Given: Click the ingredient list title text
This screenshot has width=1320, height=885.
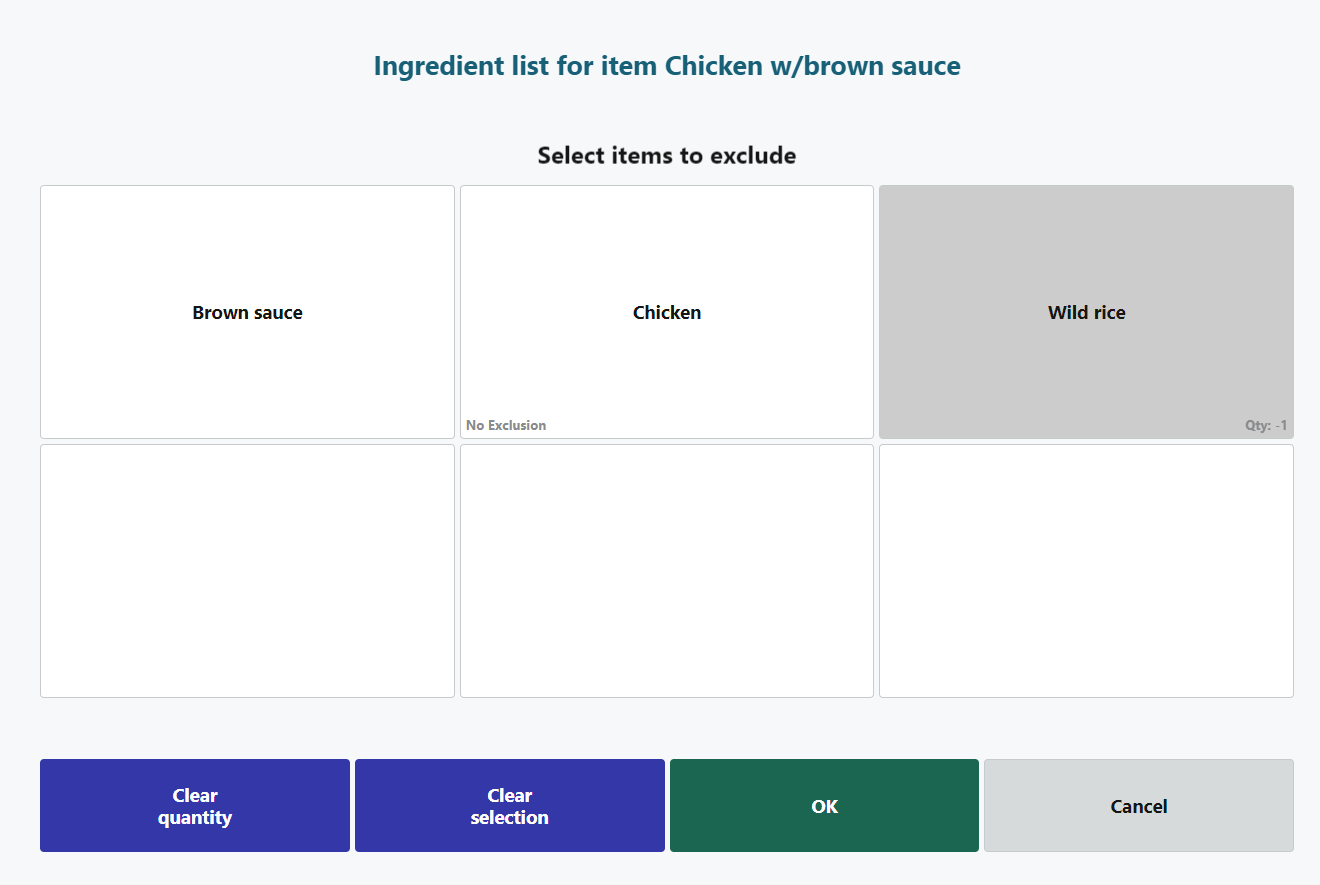Looking at the screenshot, I should [667, 66].
